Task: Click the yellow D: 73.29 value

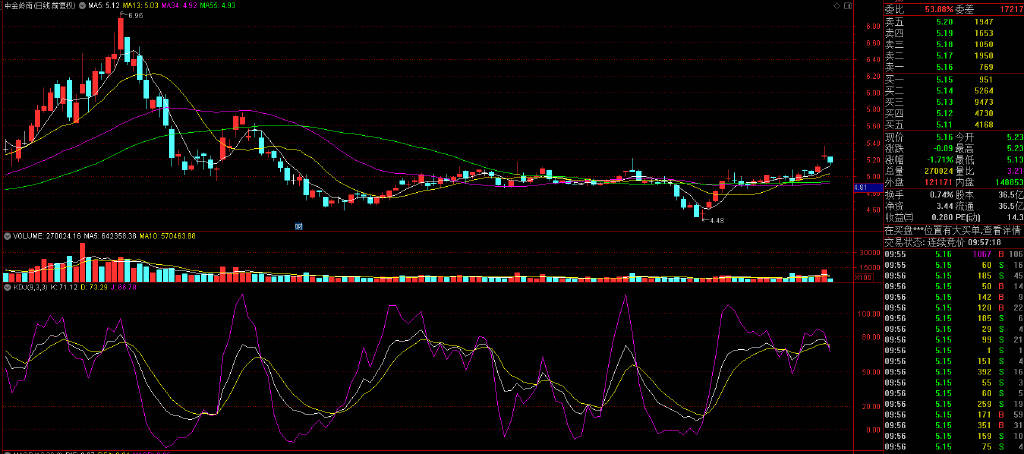Action: pyautogui.click(x=94, y=287)
